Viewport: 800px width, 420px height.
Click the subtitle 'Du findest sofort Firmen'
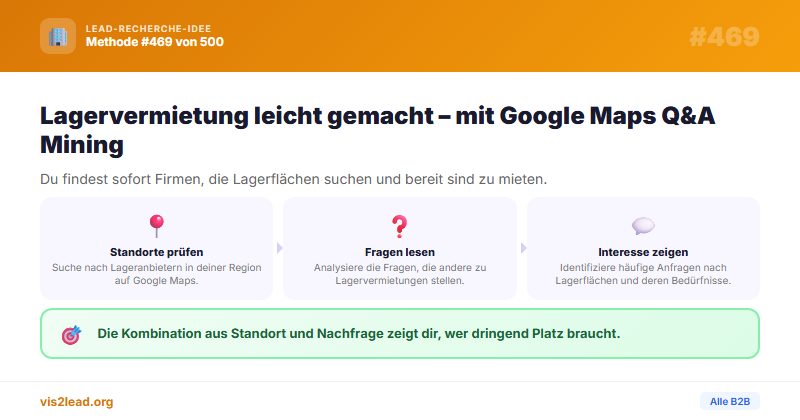click(293, 179)
